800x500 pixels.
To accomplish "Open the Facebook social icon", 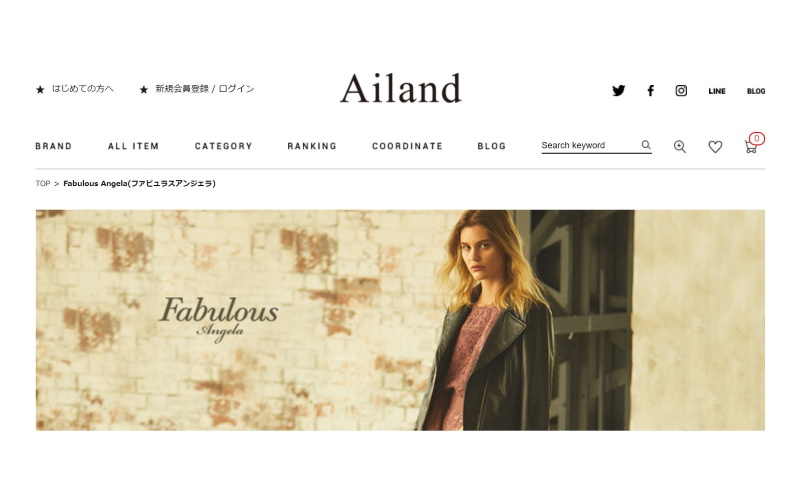I will pyautogui.click(x=651, y=90).
